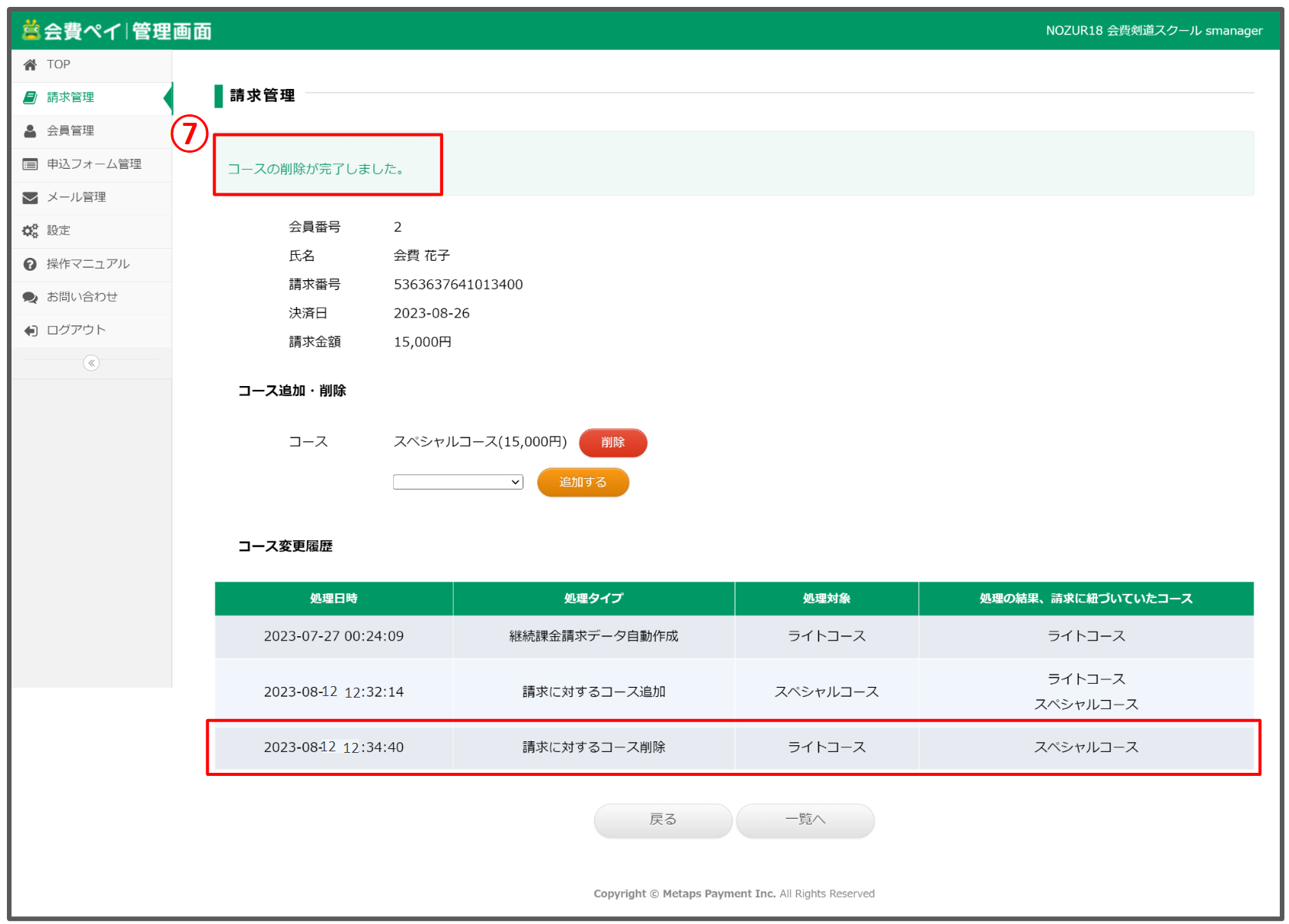Open the course selection dropdown
Screen dimensions: 1289x924
(458, 482)
